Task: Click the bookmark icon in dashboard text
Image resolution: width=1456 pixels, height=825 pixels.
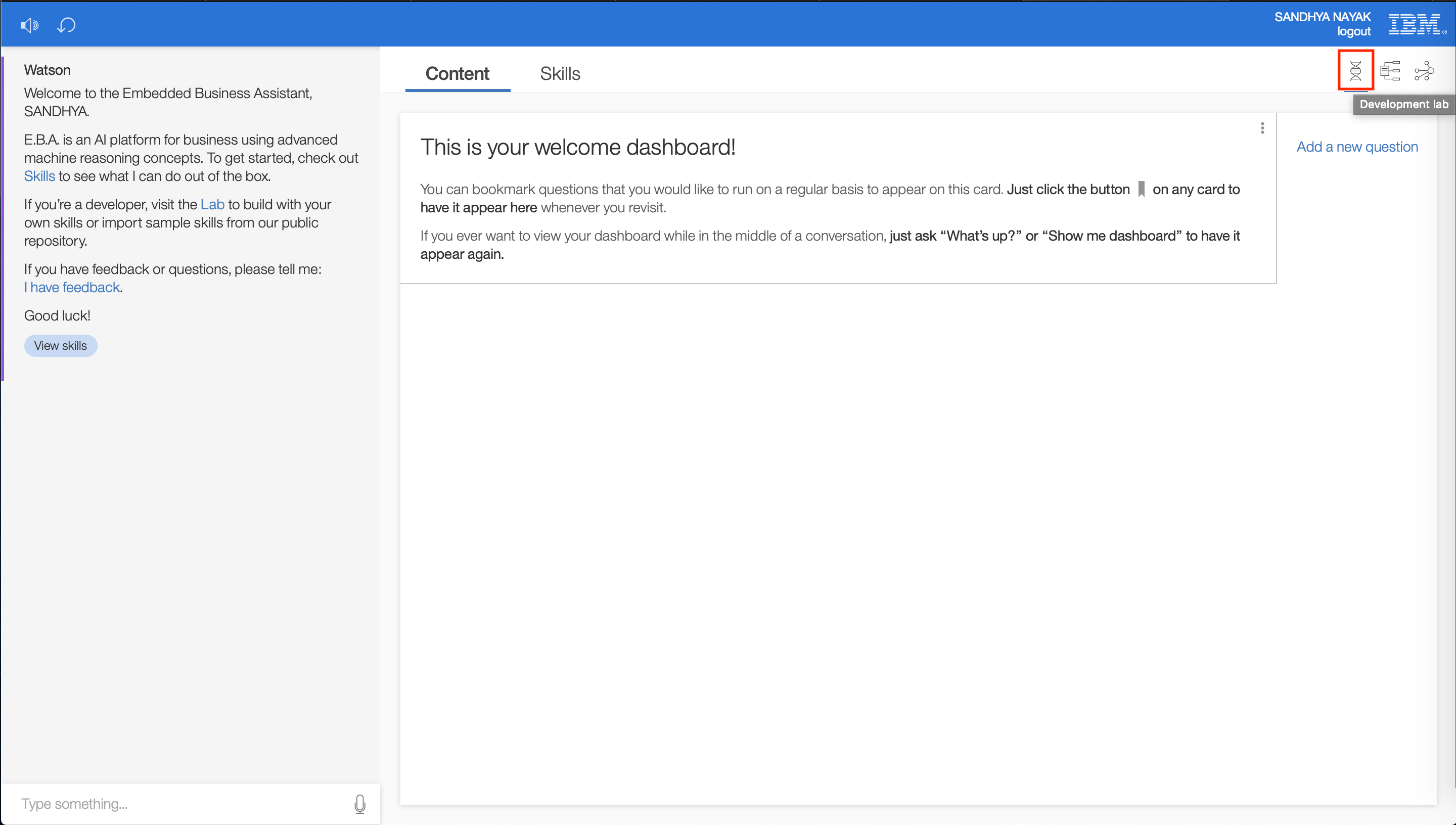Action: [x=1141, y=189]
